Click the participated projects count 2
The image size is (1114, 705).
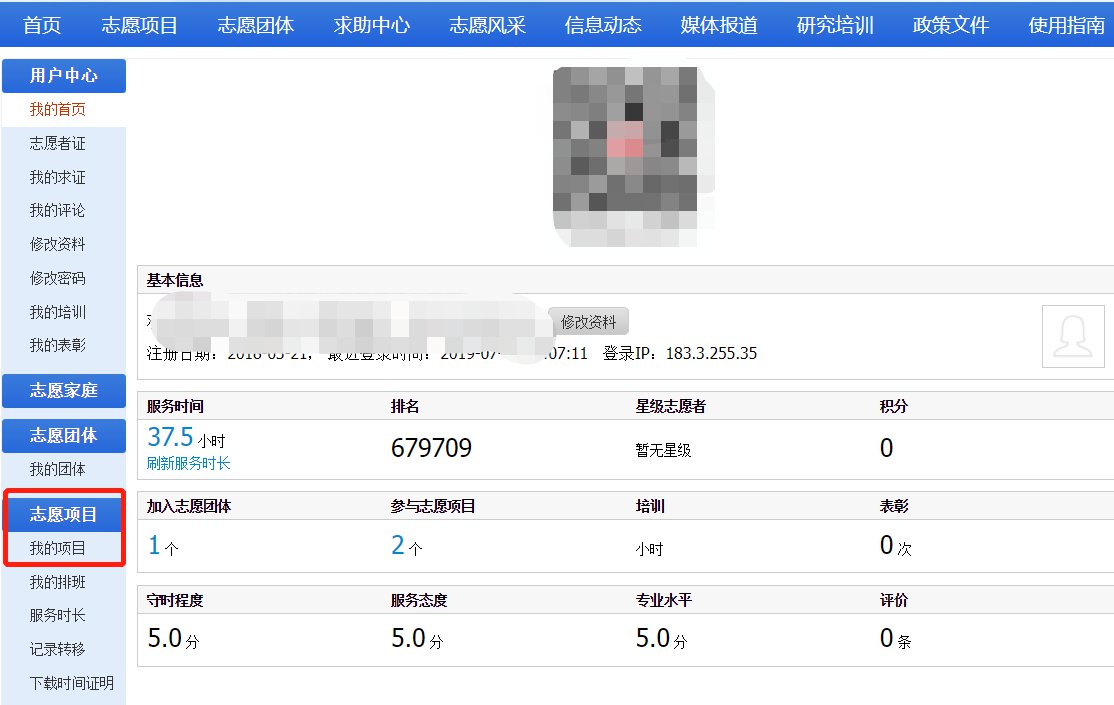[x=398, y=545]
